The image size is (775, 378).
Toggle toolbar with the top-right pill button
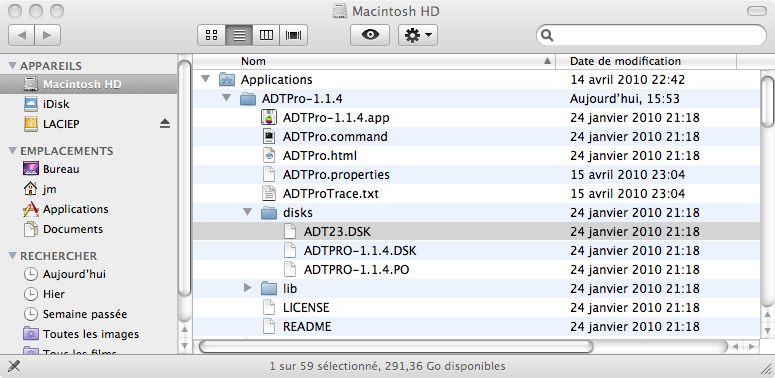coord(756,11)
